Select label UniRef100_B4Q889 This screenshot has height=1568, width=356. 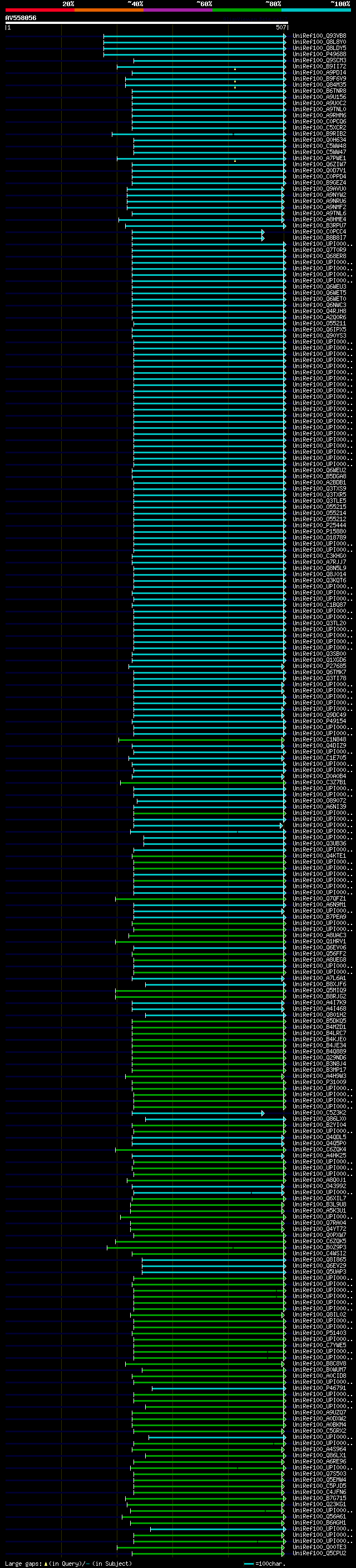tap(319, 1051)
